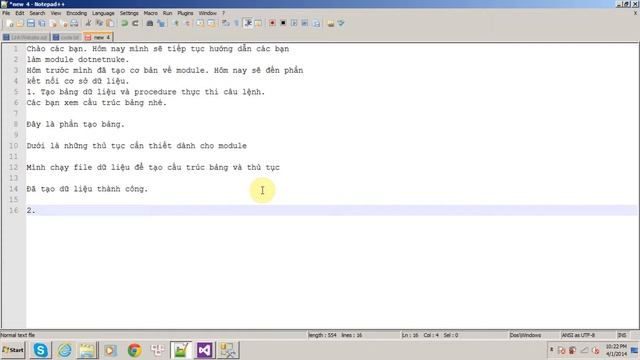Viewport: 640px width, 360px height.
Task: Open the Settings menu
Action: pos(129,13)
